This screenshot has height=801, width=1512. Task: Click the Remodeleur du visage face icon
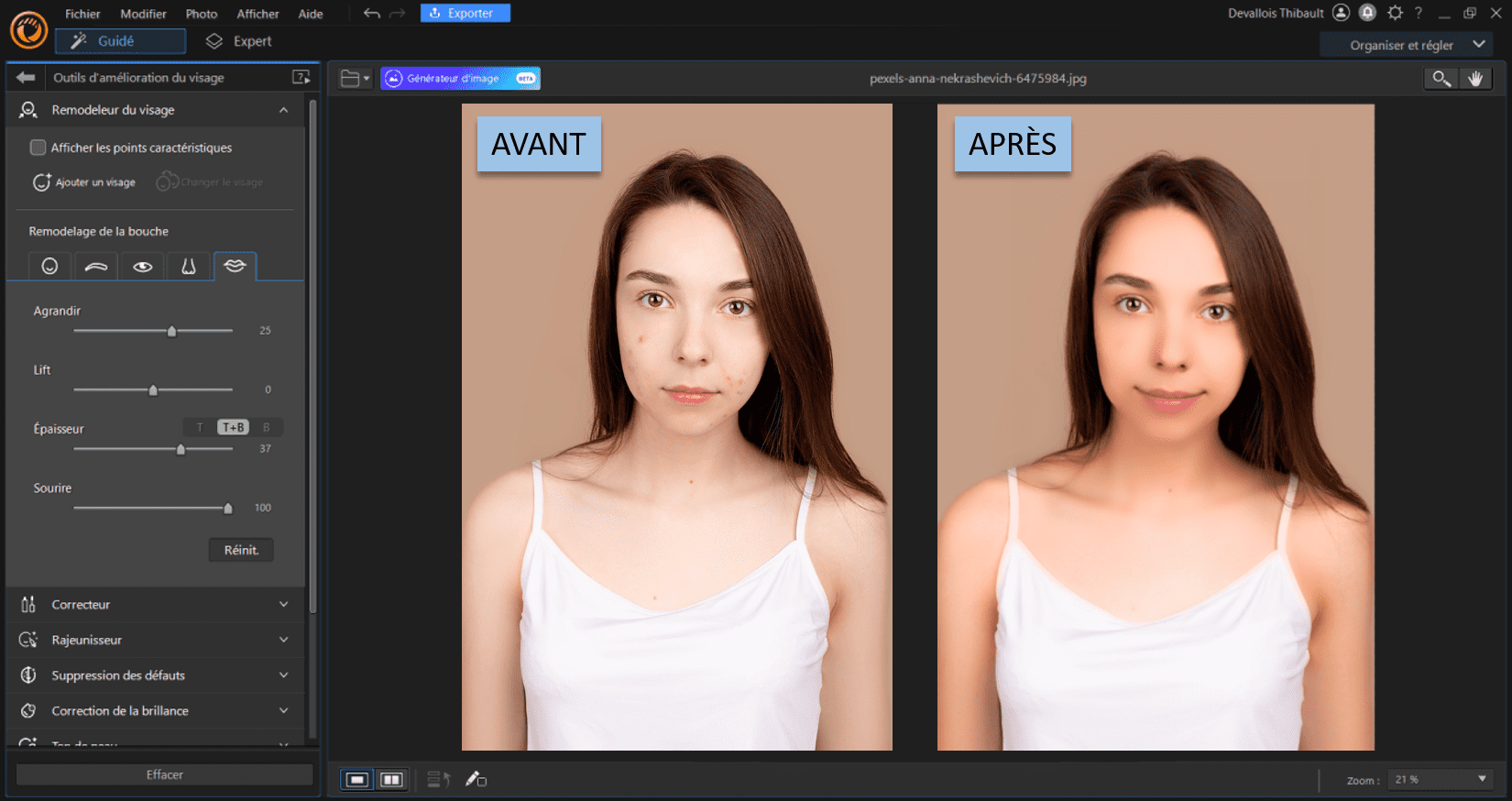tap(28, 110)
